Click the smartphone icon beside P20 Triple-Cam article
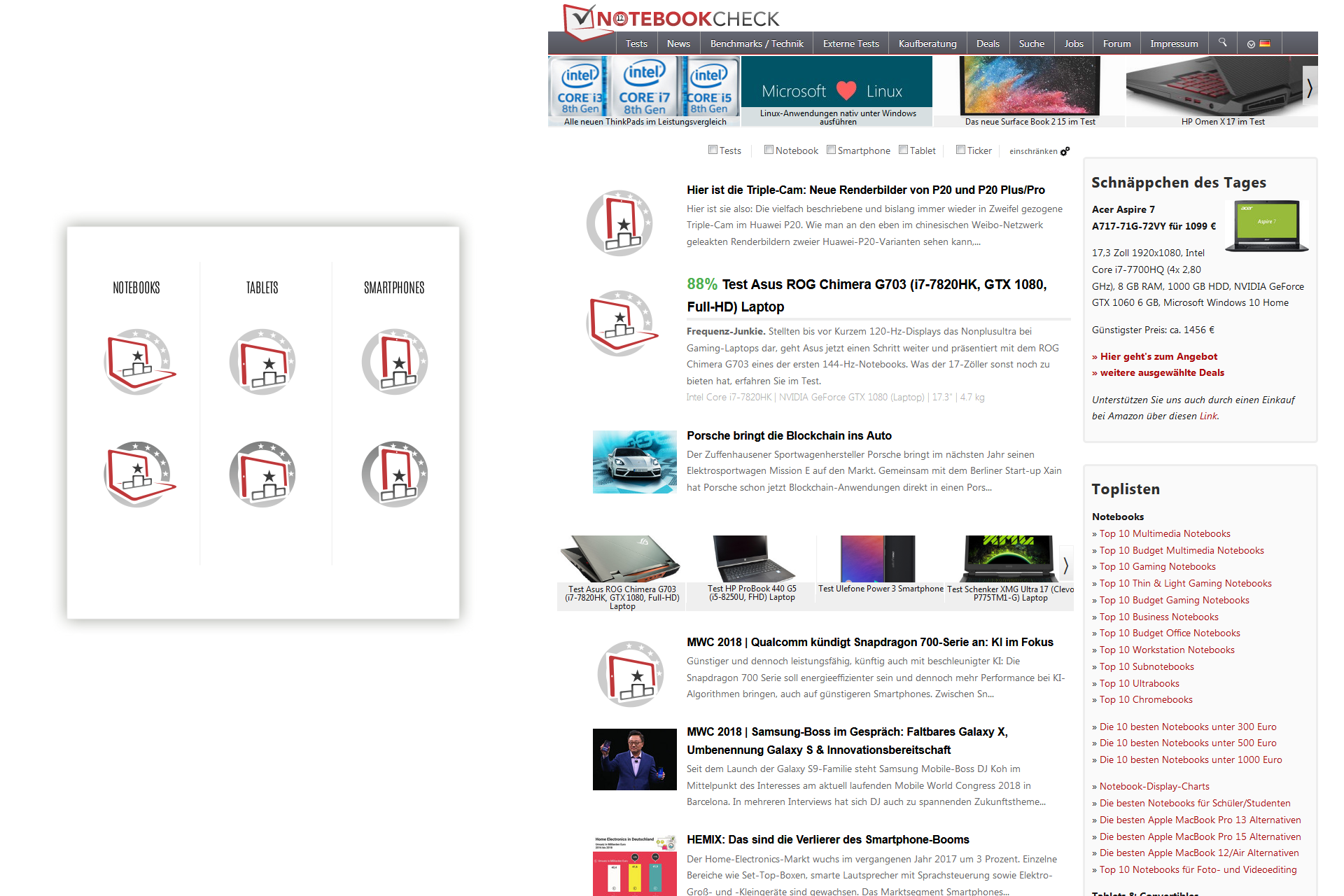The height and width of the screenshot is (896, 1344). coord(619,223)
